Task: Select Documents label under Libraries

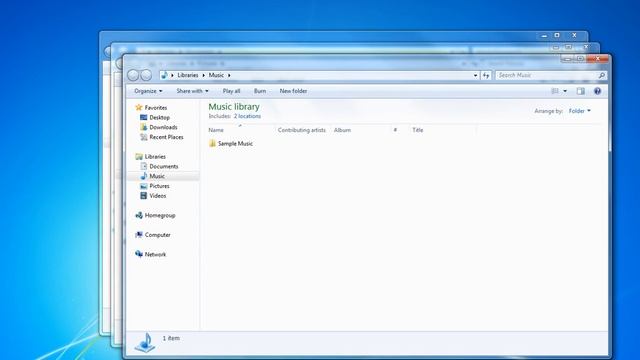Action: click(164, 167)
